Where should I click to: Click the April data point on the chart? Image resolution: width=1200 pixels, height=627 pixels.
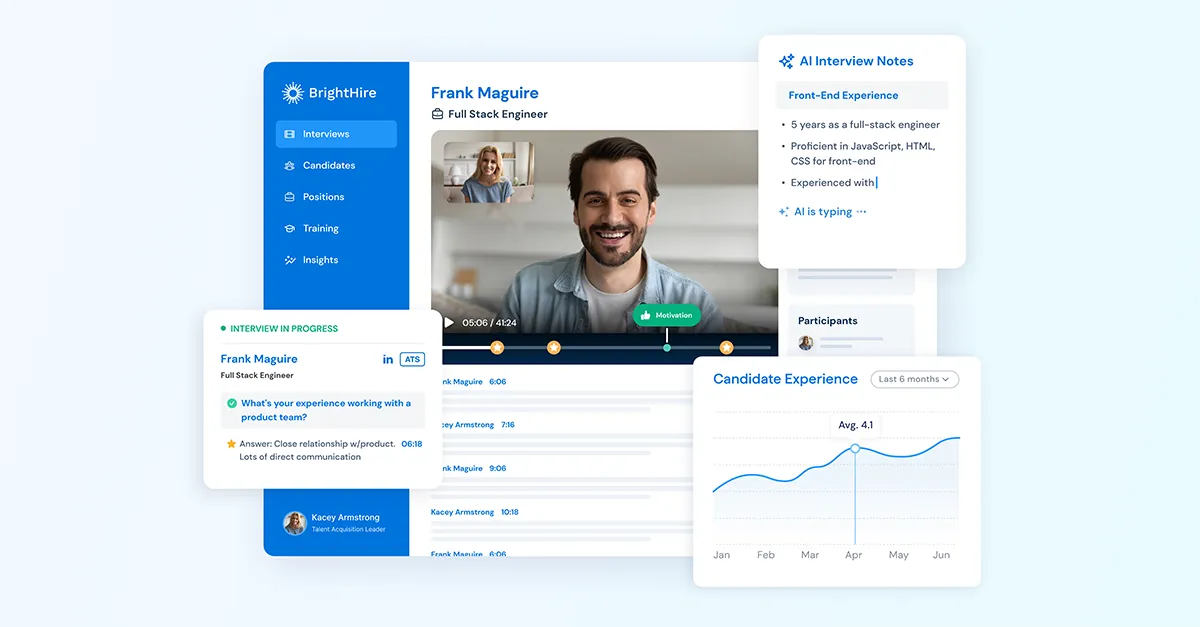pos(855,448)
